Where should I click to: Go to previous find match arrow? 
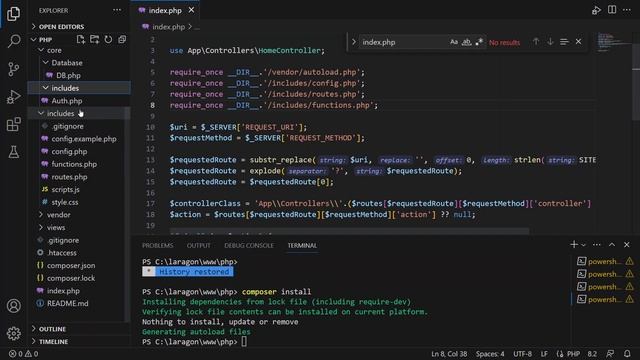tap(536, 42)
